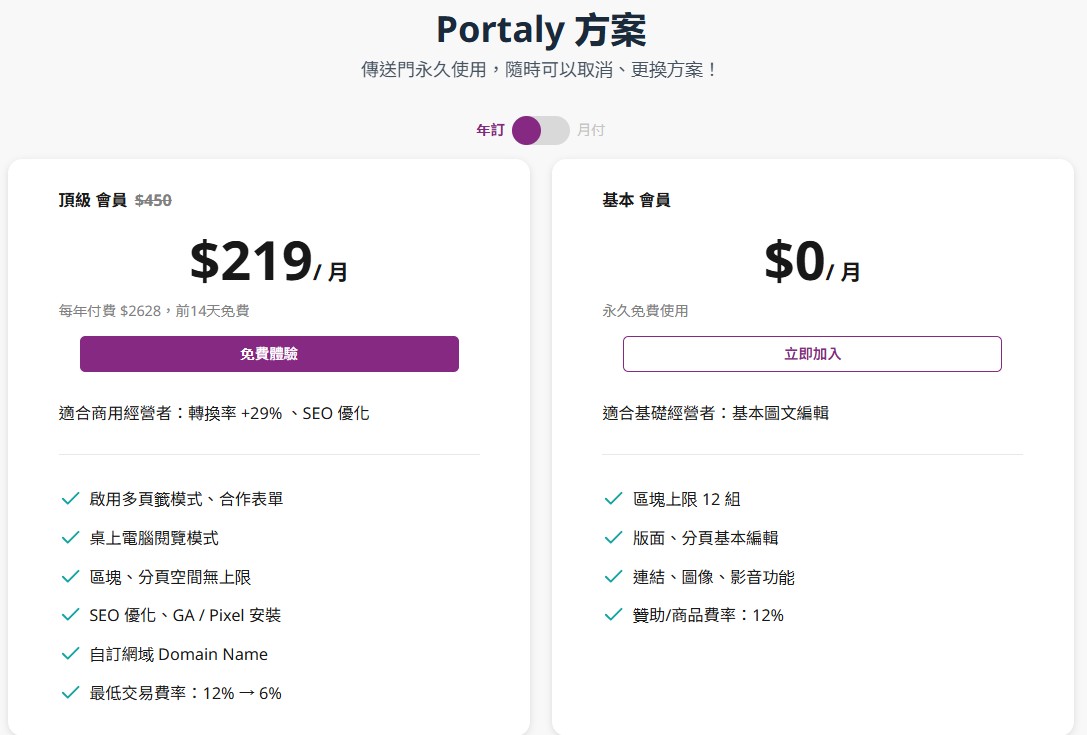Click the 免費體驗 button

point(269,353)
